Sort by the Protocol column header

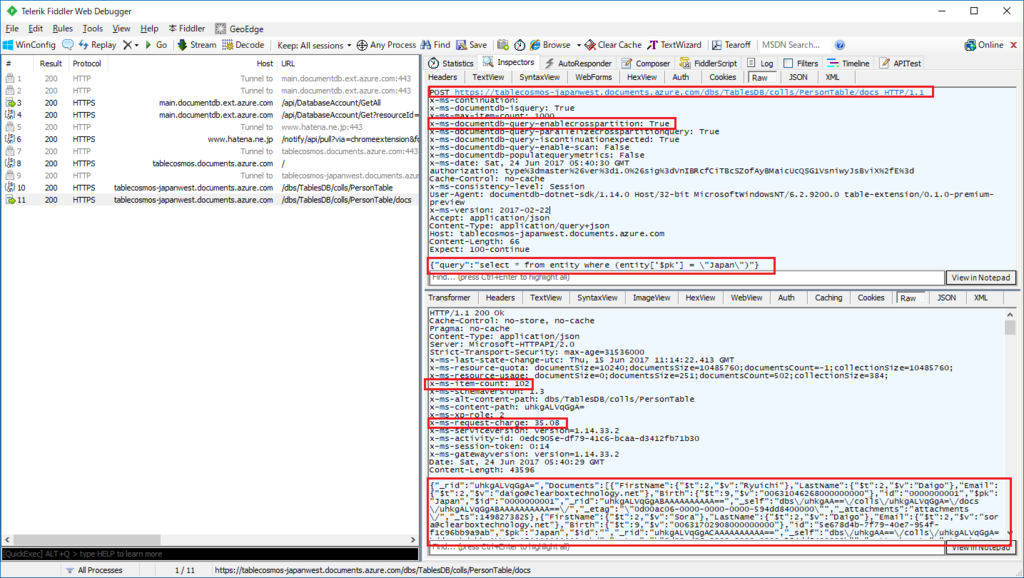click(x=87, y=63)
